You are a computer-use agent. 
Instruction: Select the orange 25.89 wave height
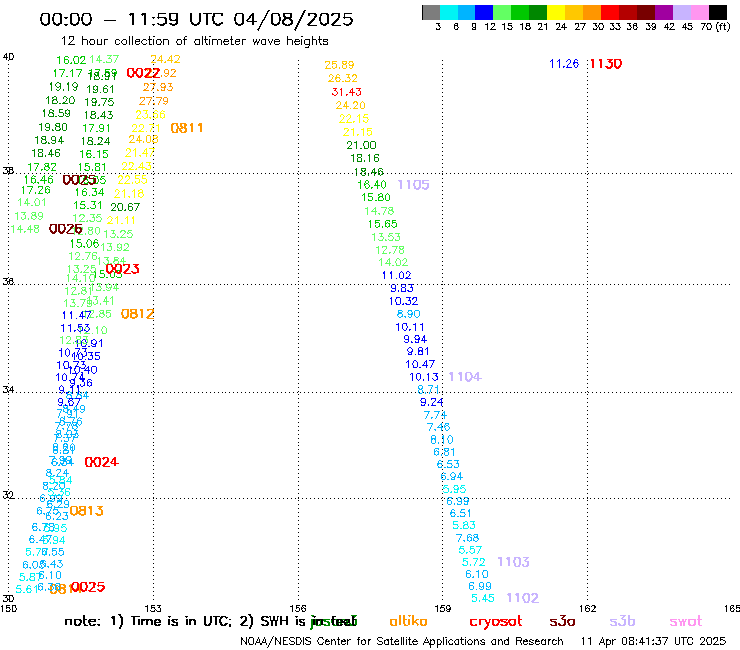tap(339, 65)
